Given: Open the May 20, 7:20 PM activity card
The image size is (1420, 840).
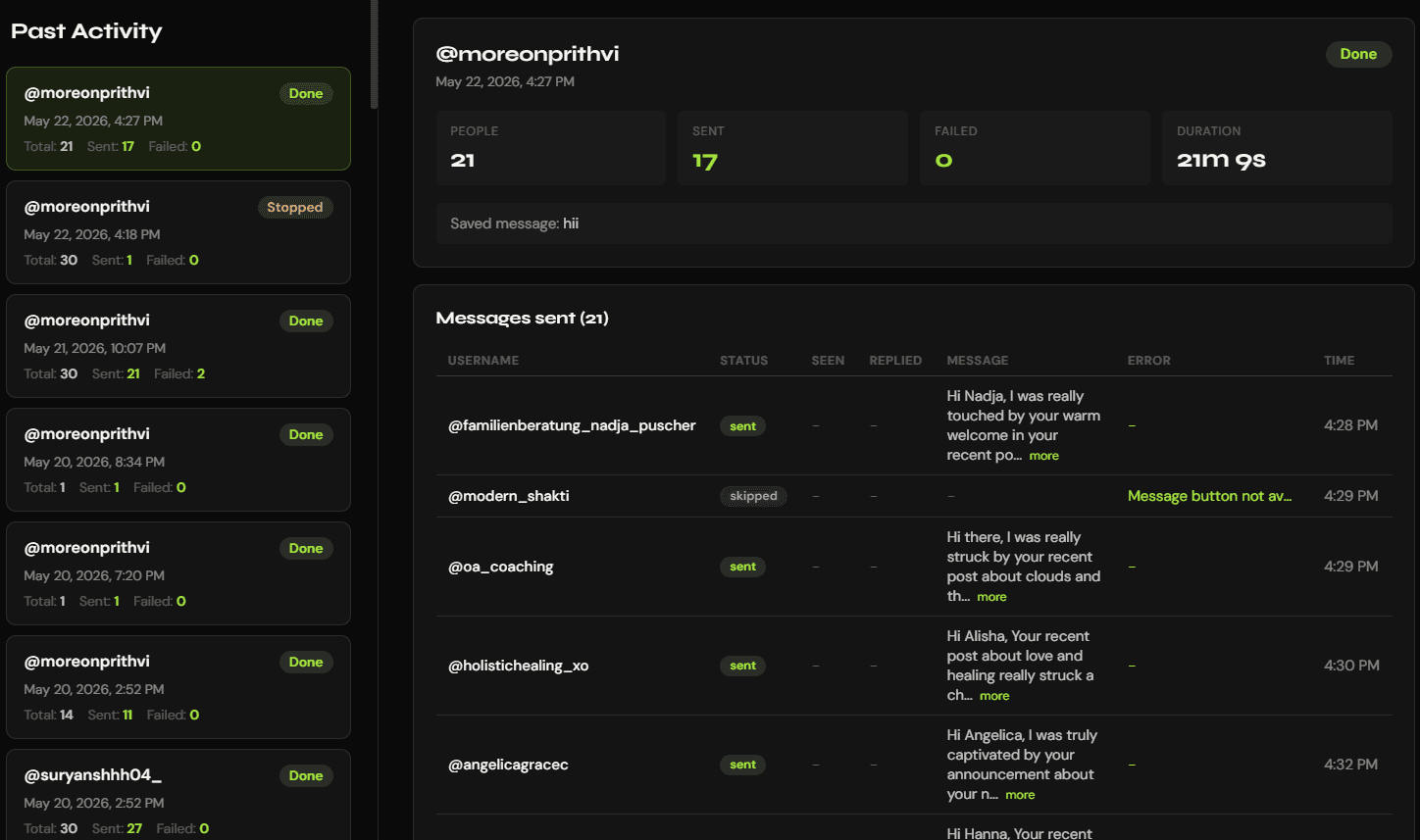Looking at the screenshot, I should 178,573.
